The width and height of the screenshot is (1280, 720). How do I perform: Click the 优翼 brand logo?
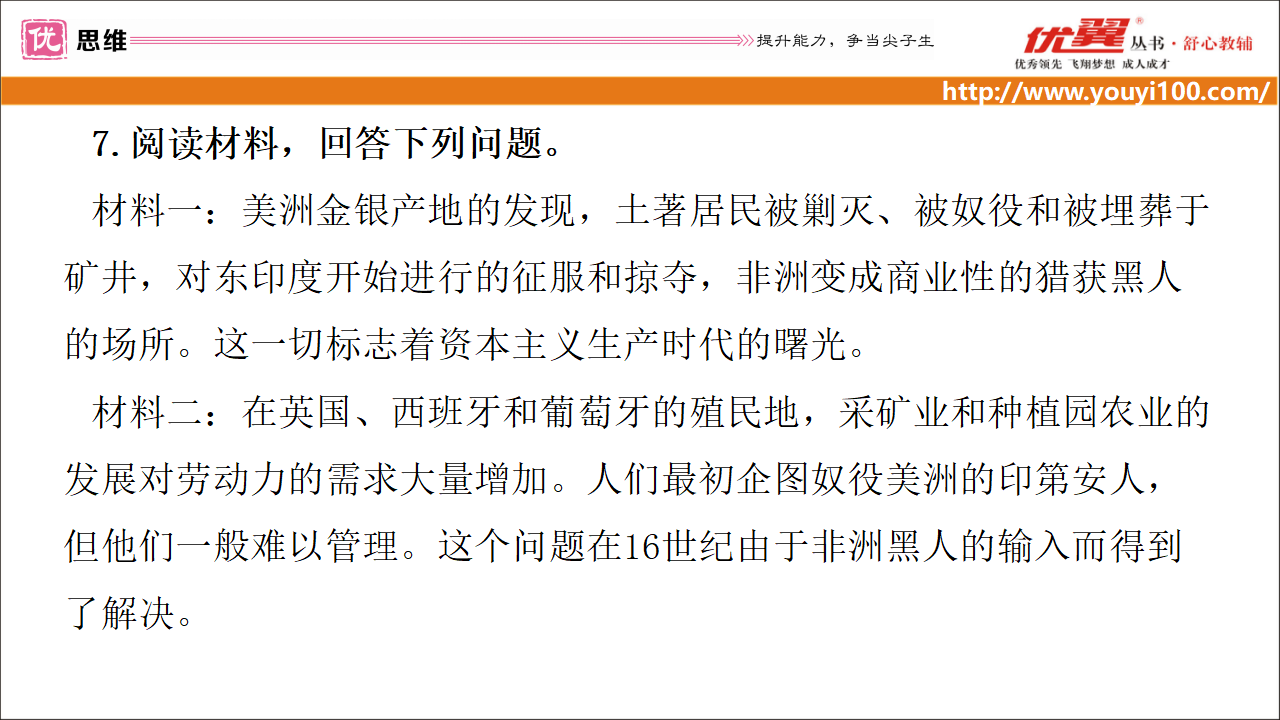tap(1077, 36)
